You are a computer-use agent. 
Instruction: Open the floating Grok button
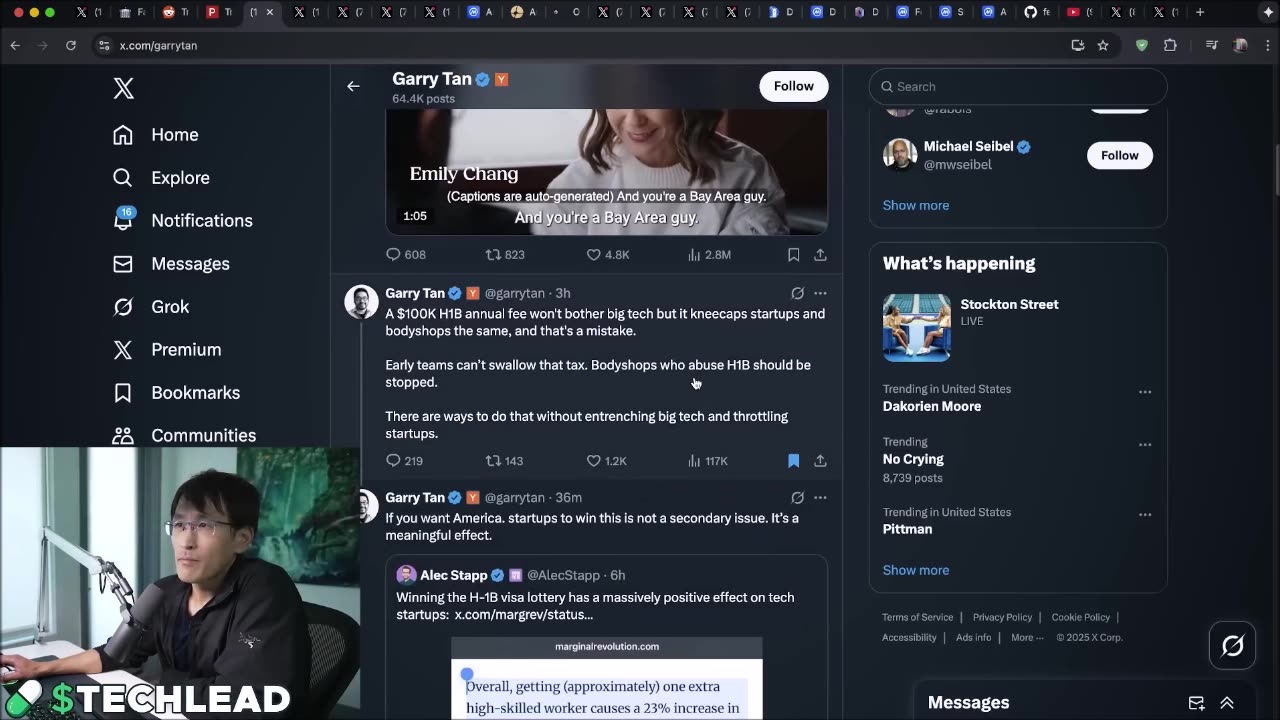[x=1232, y=646]
